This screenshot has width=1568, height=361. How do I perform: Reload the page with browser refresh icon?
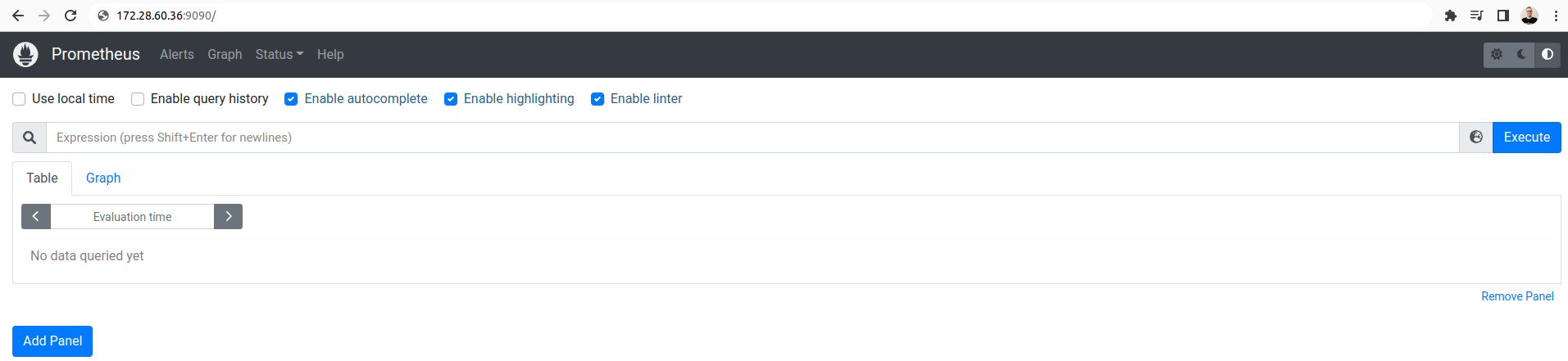pos(70,16)
